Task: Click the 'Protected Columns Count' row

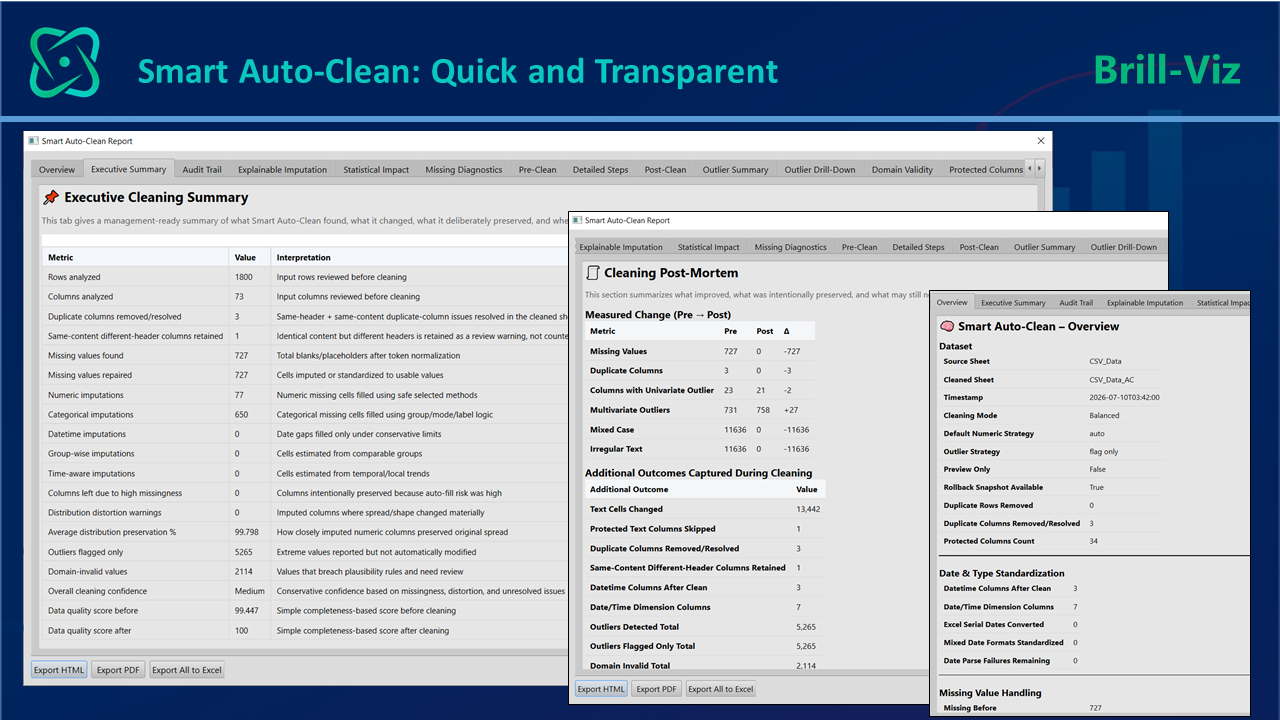Action: (x=1050, y=541)
